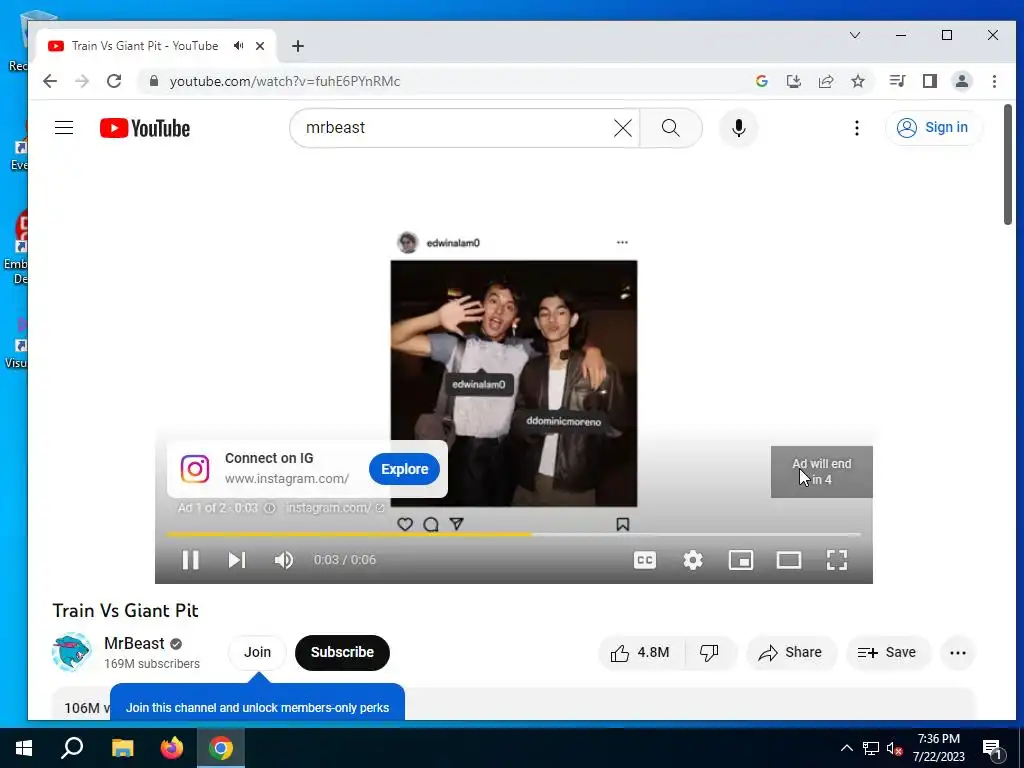This screenshot has width=1024, height=768.
Task: Open more actions ellipsis beside Save
Action: pyautogui.click(x=957, y=652)
